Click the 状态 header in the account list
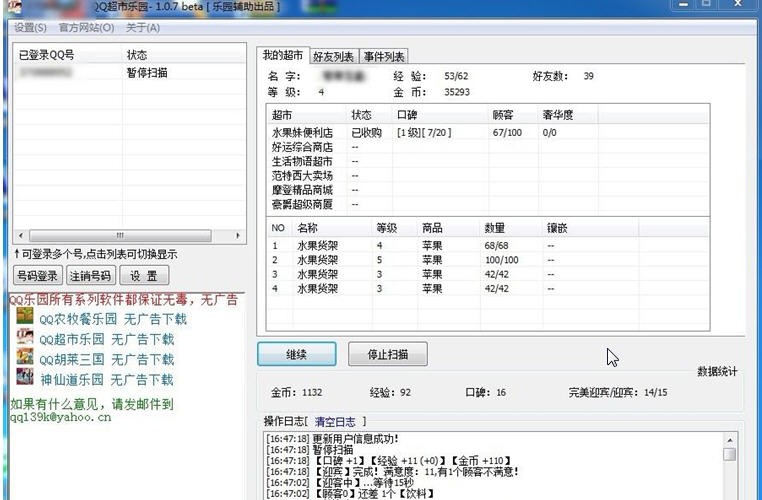This screenshot has height=500, width=762. click(x=184, y=55)
